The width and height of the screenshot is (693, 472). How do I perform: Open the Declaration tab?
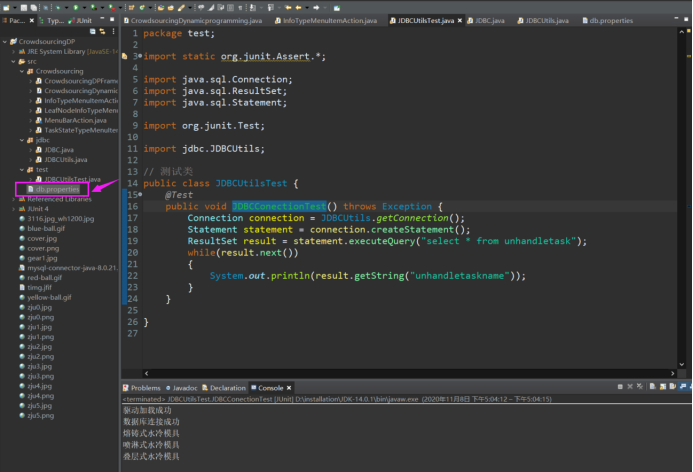coord(227,388)
